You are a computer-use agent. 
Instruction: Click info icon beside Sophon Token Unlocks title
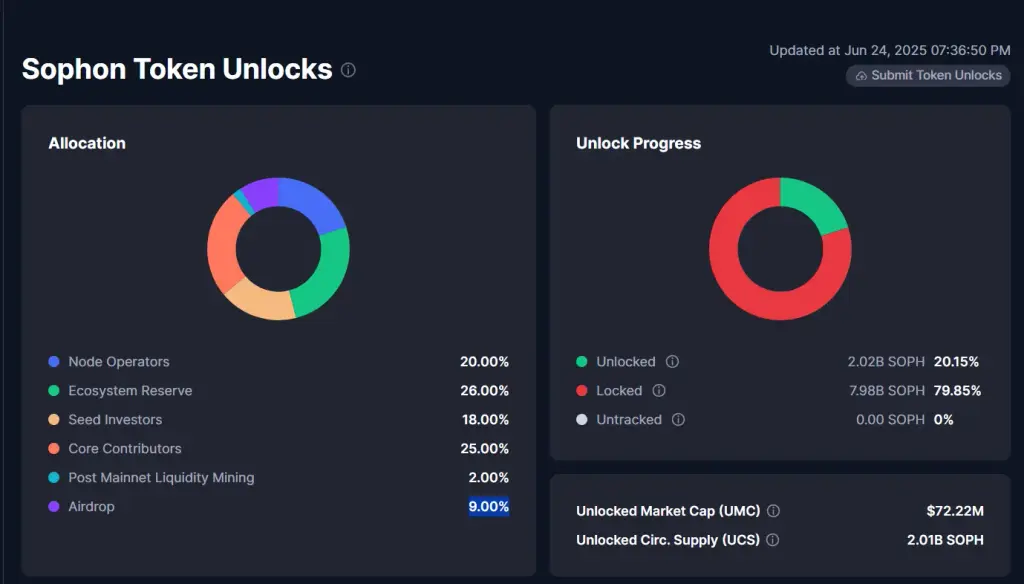pos(348,70)
